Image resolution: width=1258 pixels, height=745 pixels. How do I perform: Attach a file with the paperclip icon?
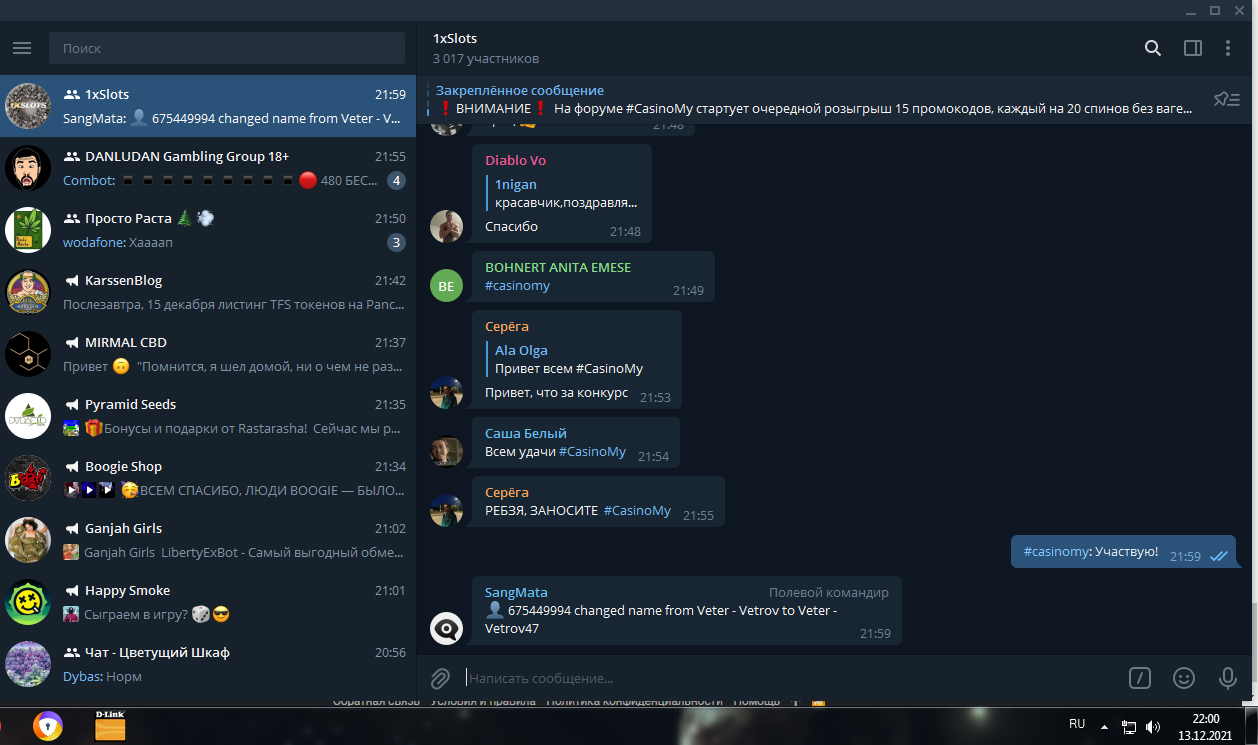(440, 678)
